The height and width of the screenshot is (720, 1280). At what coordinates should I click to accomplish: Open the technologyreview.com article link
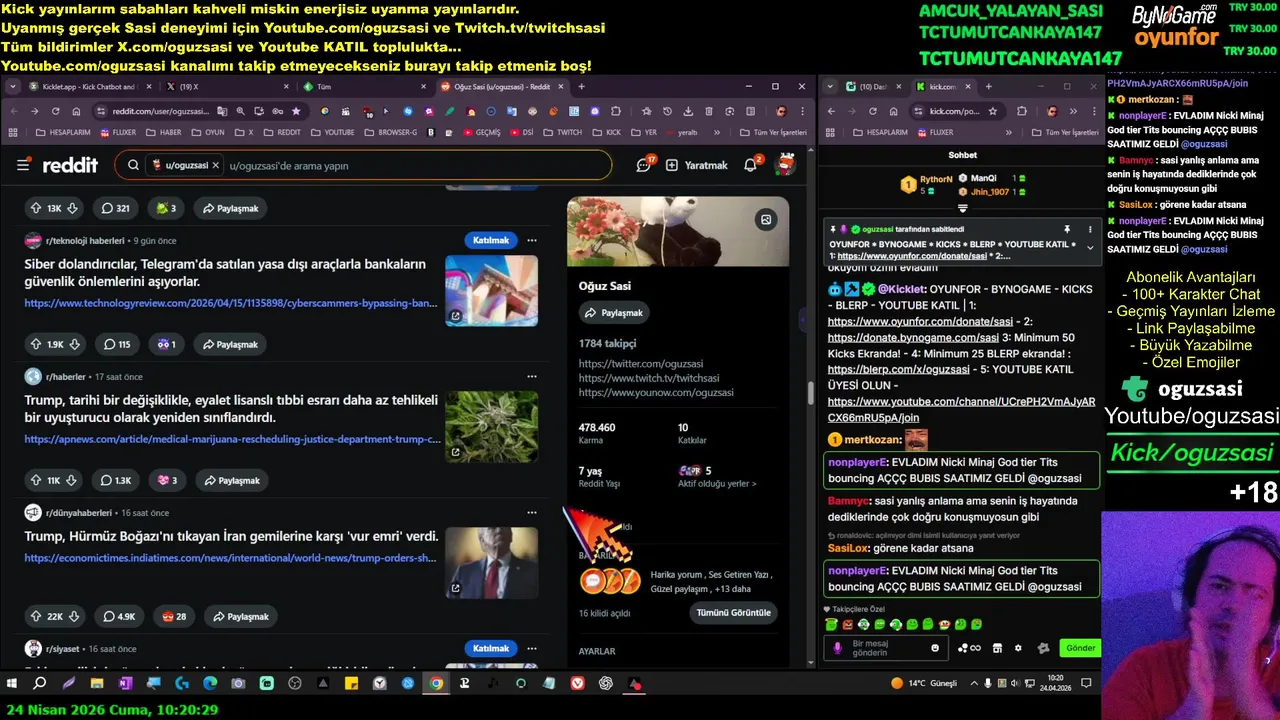point(231,303)
